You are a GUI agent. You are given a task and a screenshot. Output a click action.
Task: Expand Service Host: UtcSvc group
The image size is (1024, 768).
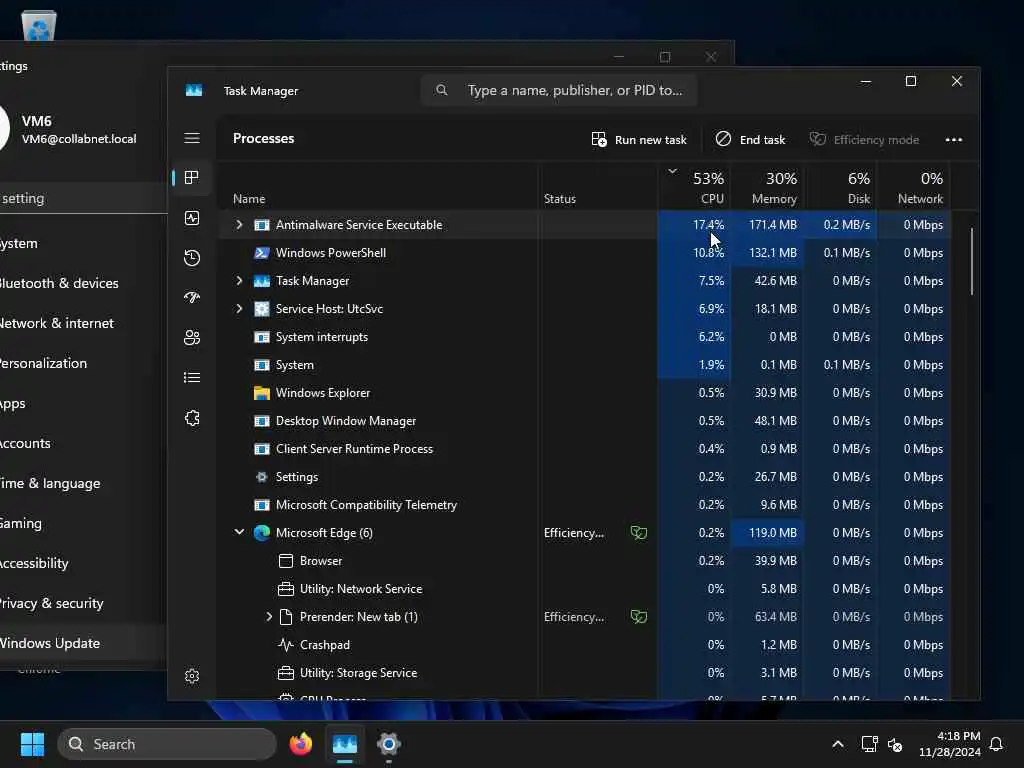pyautogui.click(x=239, y=309)
